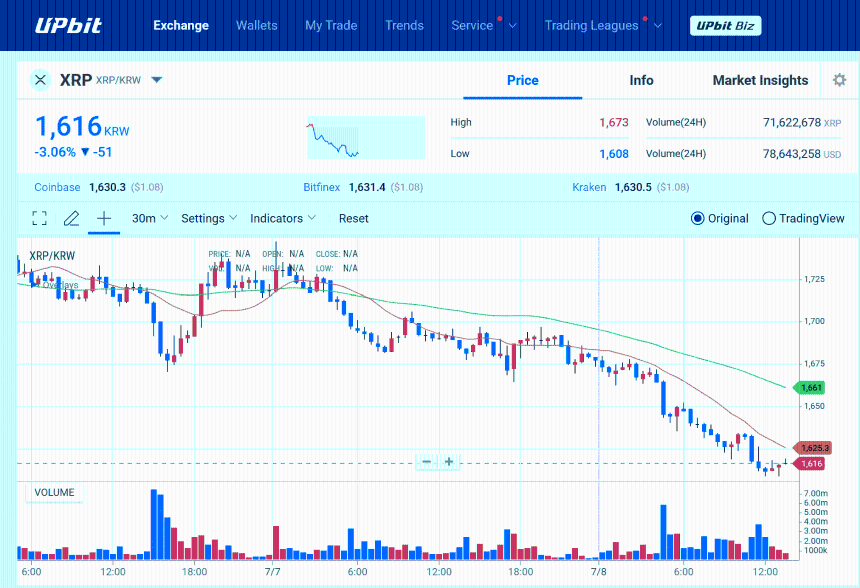The image size is (860, 588).
Task: Click the green 1,661 moving average tag
Action: [811, 388]
